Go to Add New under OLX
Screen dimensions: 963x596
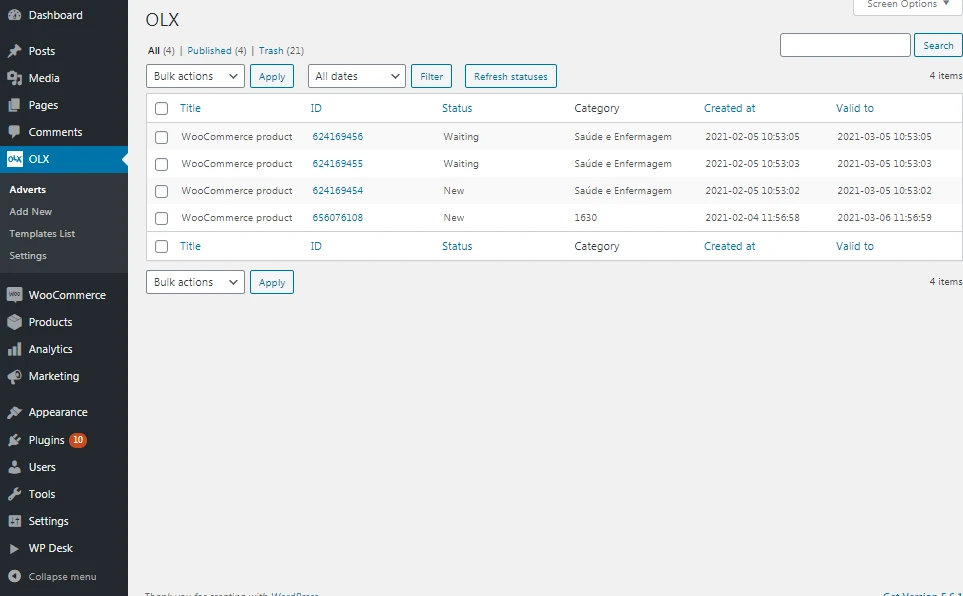pos(31,211)
